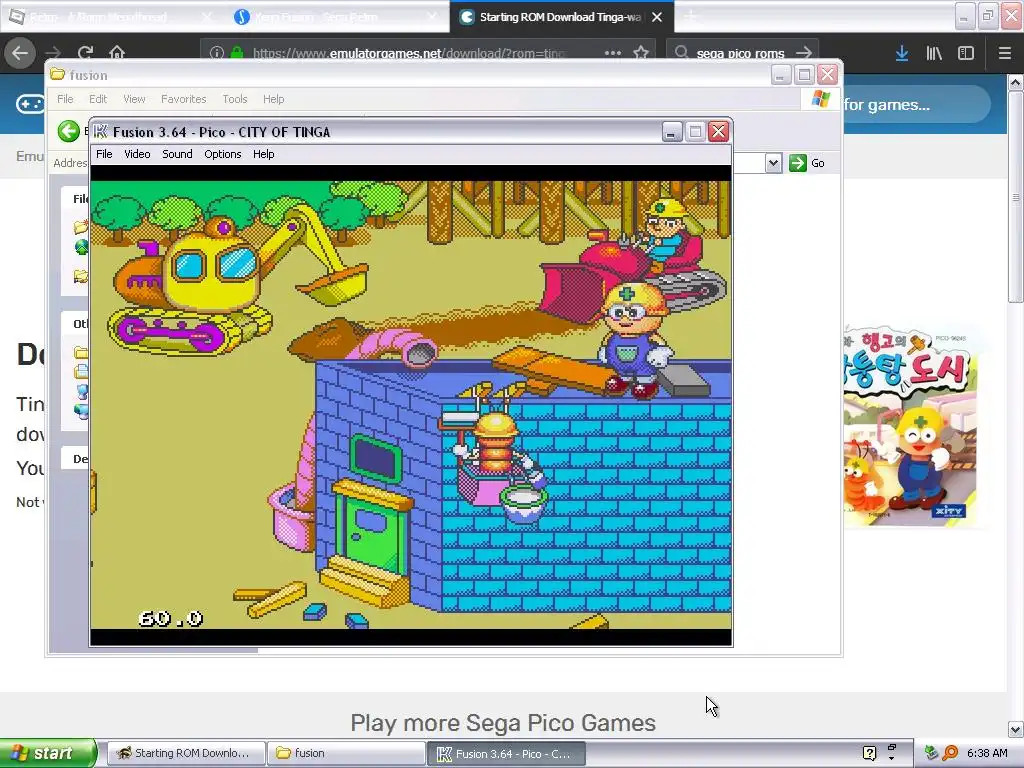Viewport: 1024px width, 768px height.
Task: Open Firefox Library icon
Action: pos(934,53)
